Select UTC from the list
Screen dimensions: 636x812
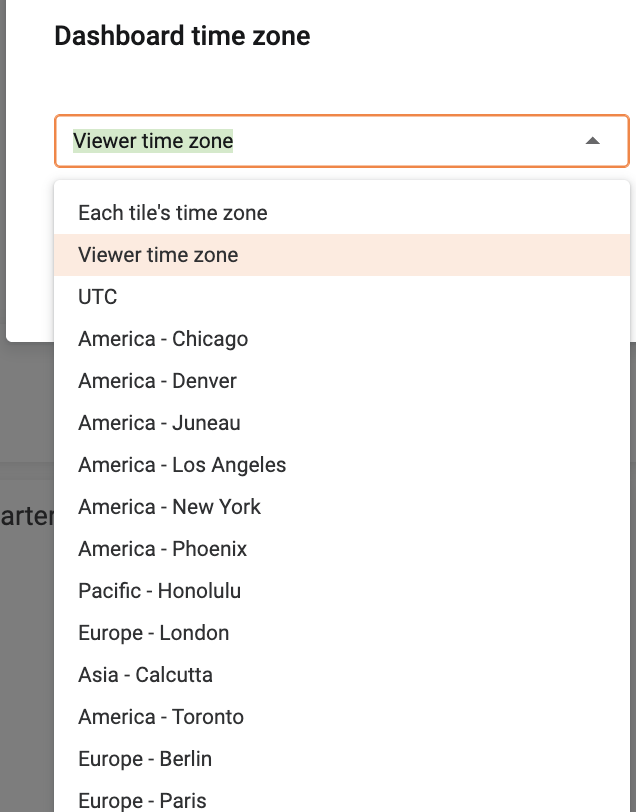(98, 297)
